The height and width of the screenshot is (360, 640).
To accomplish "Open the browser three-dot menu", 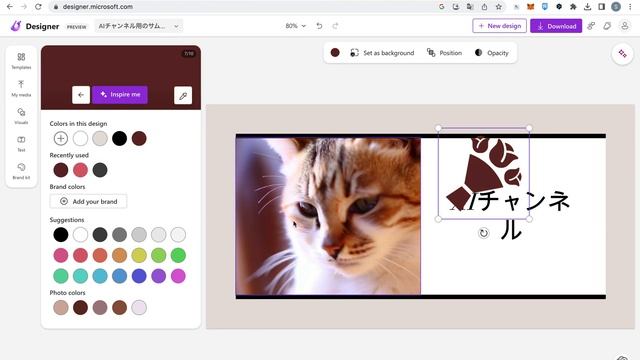I will click(x=631, y=7).
